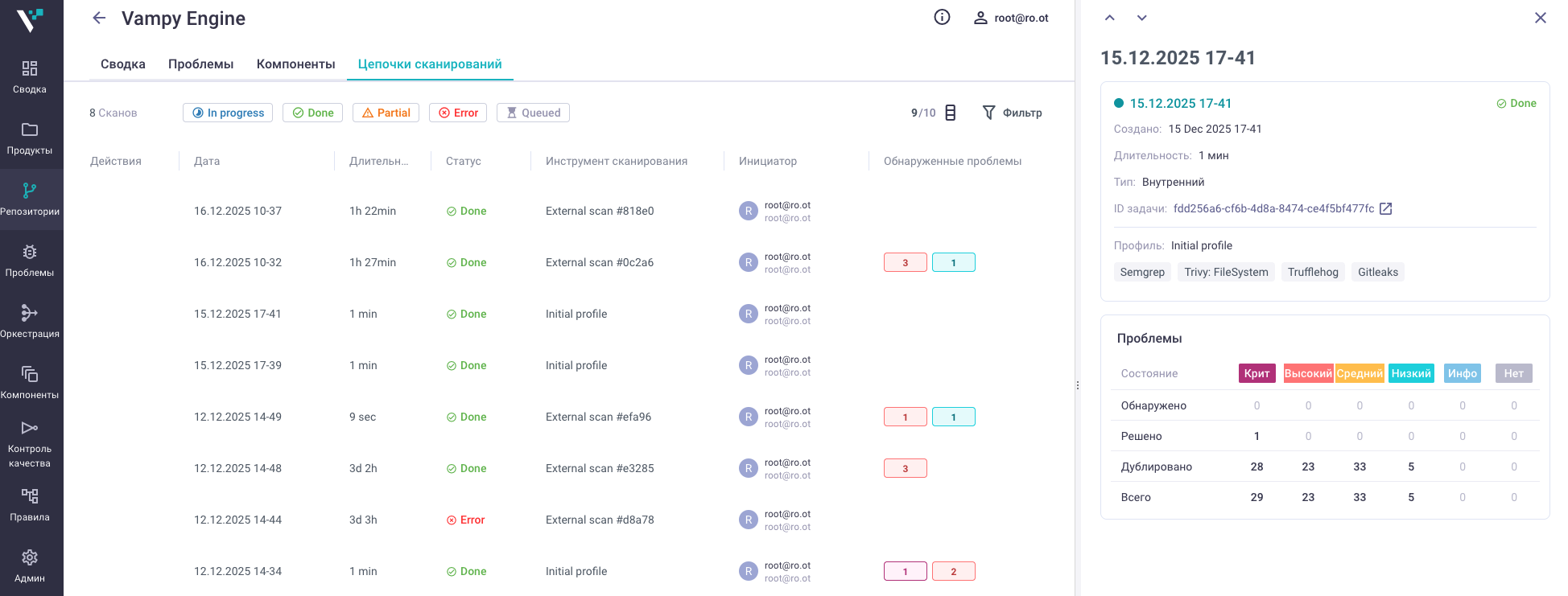Toggle the Error status filter chip
This screenshot has height=596, width=1568.
pyautogui.click(x=458, y=113)
